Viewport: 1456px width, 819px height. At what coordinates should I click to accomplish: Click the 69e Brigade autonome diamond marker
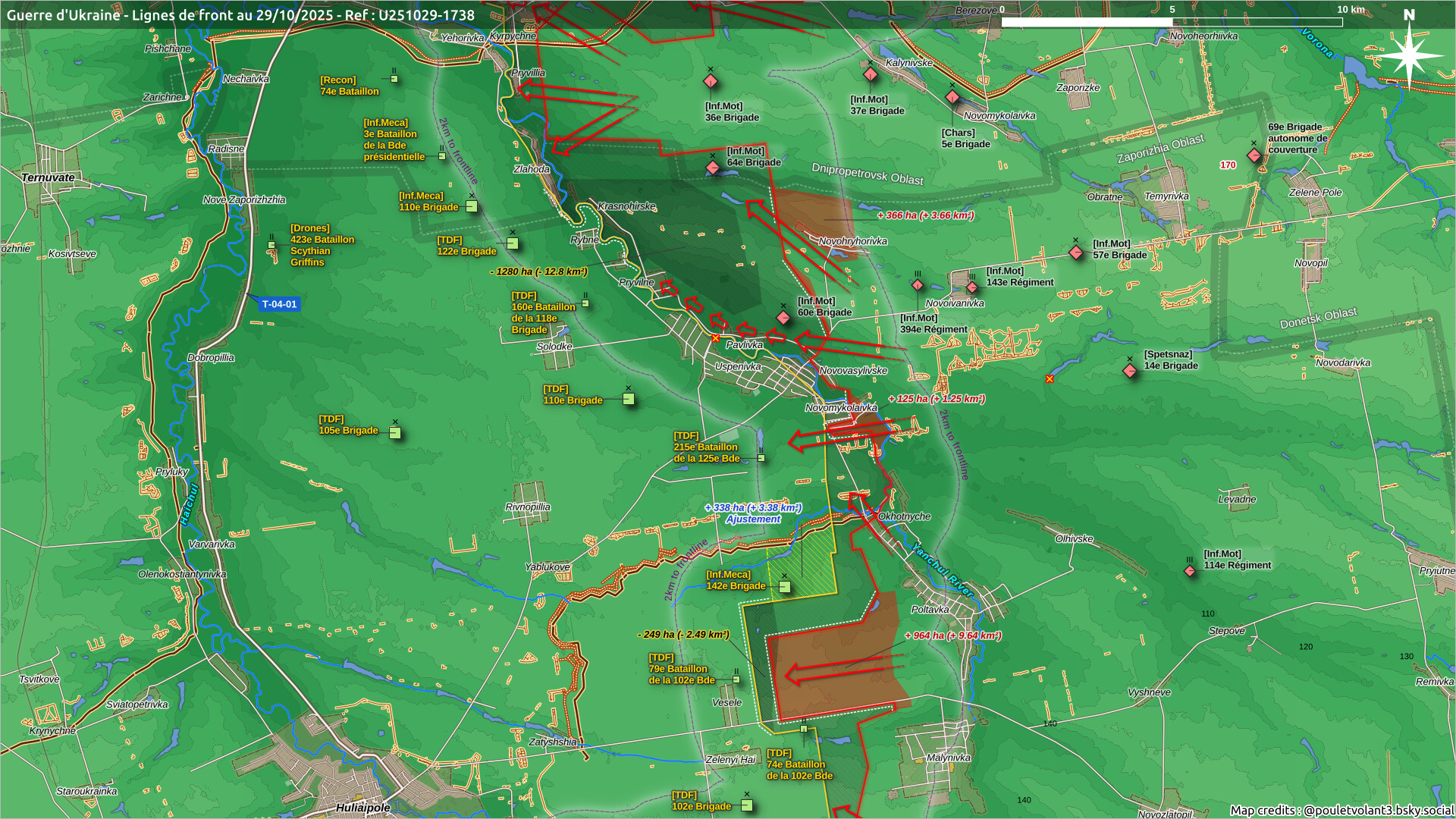(x=1254, y=155)
